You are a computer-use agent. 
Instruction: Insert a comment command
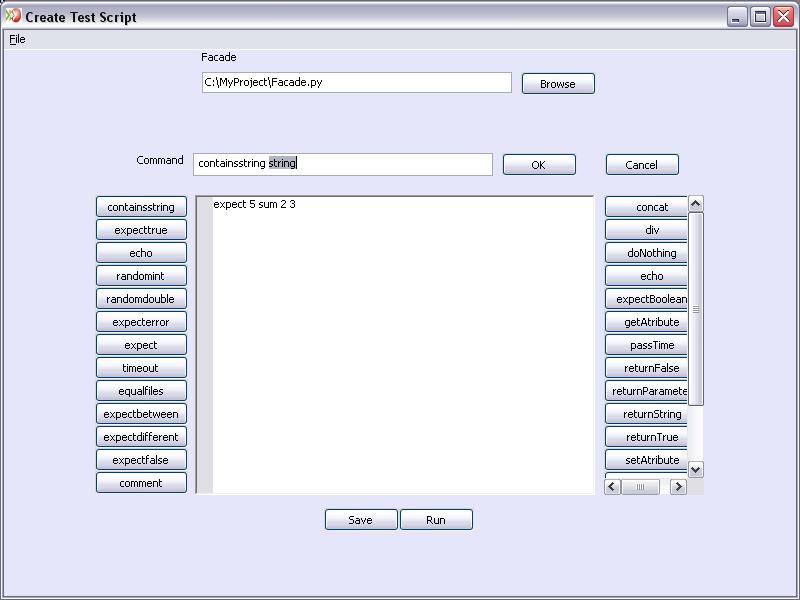click(x=141, y=483)
